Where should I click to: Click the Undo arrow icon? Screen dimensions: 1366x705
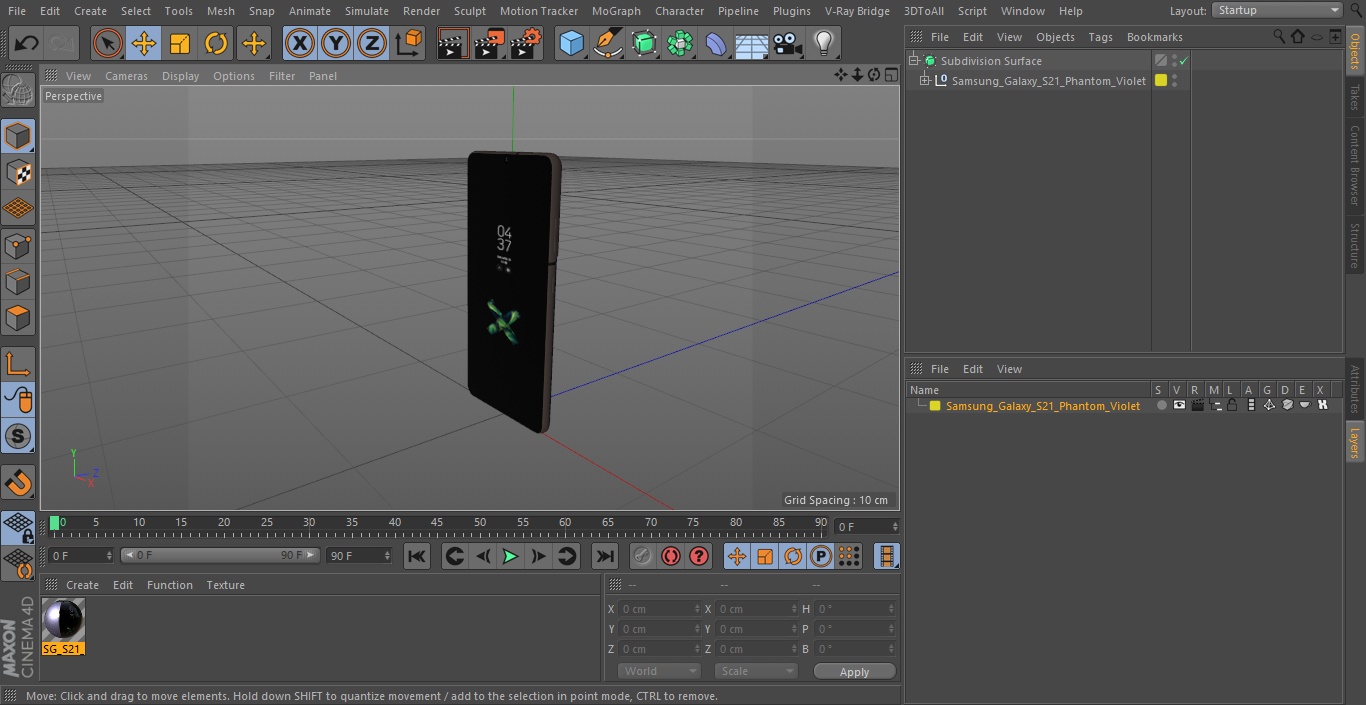pyautogui.click(x=27, y=43)
